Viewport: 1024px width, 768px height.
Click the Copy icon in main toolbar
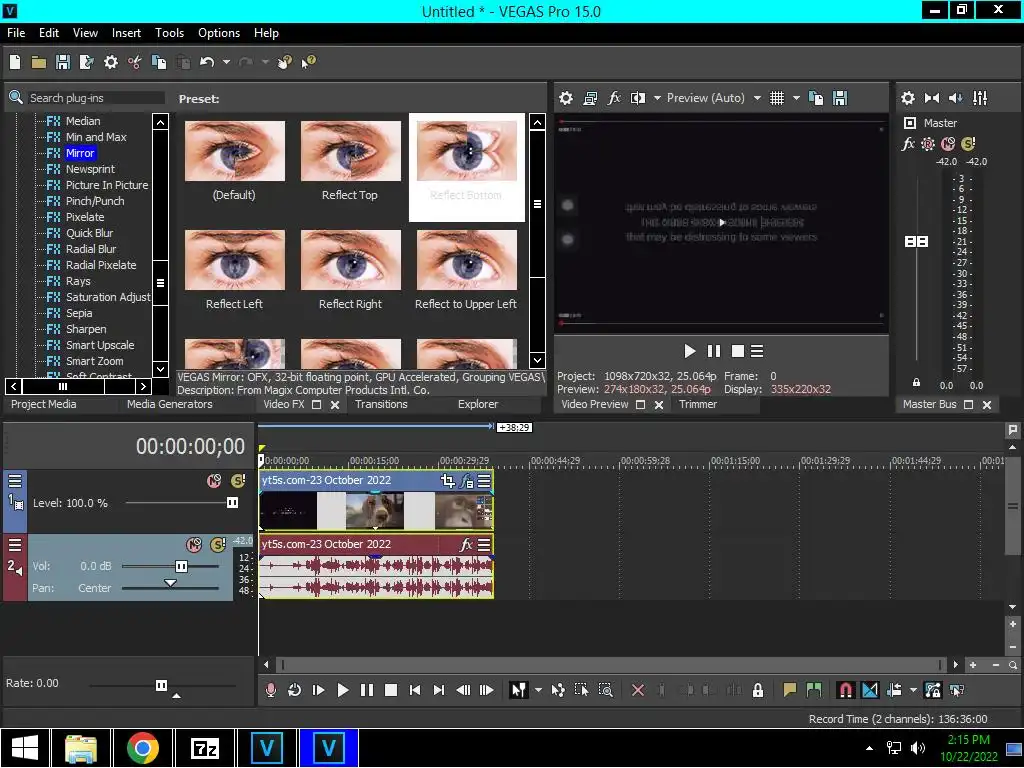click(x=159, y=62)
